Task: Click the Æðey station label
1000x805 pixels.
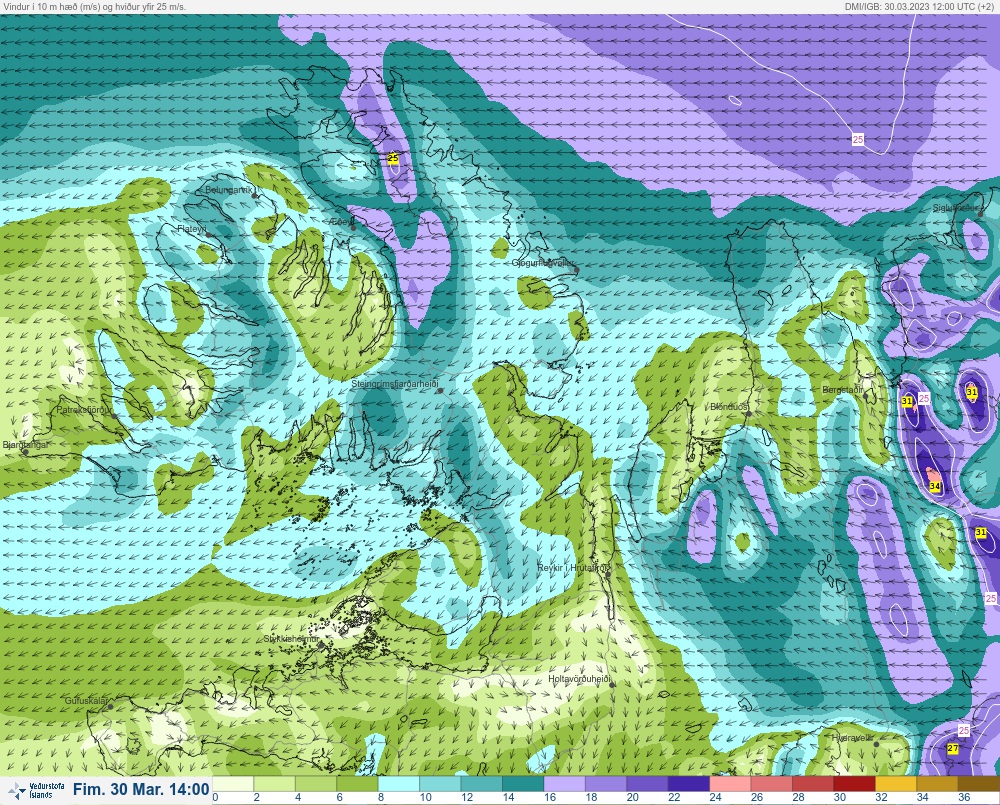Action: (342, 221)
